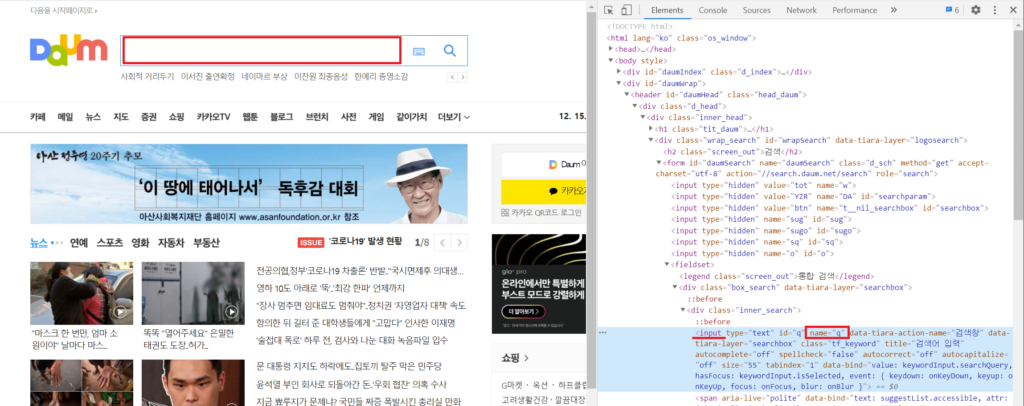Show previous trending keywords arrow
This screenshot has width=1024, height=406.
pyautogui.click(x=452, y=77)
